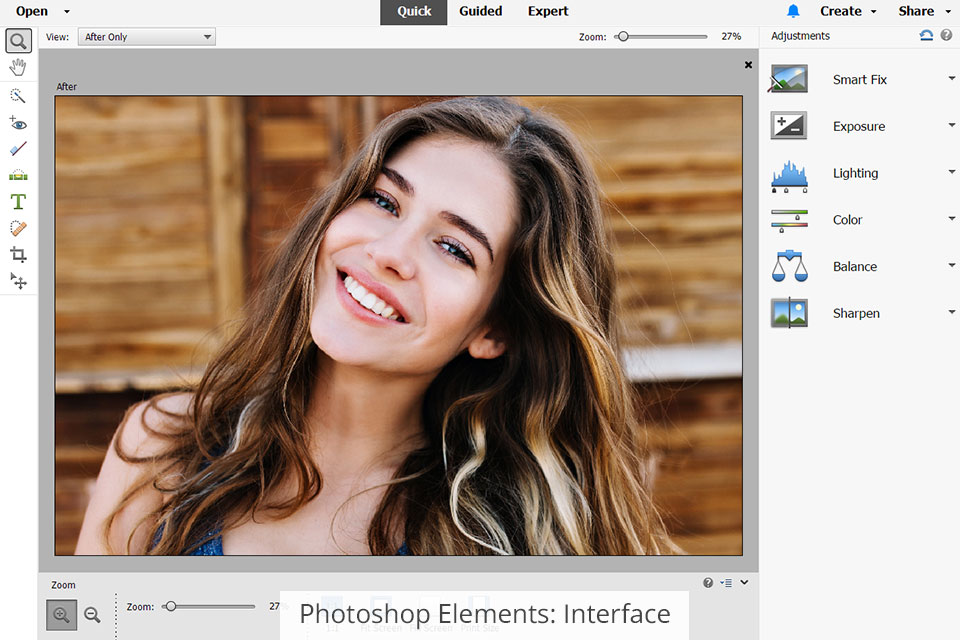The image size is (960, 640).
Task: Select the Spot Healing Brush tool
Action: (18, 228)
